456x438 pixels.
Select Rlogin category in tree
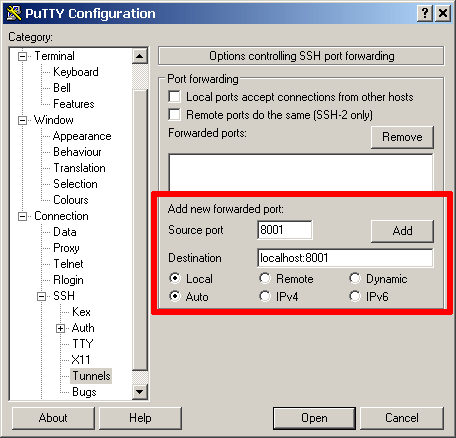pos(68,280)
